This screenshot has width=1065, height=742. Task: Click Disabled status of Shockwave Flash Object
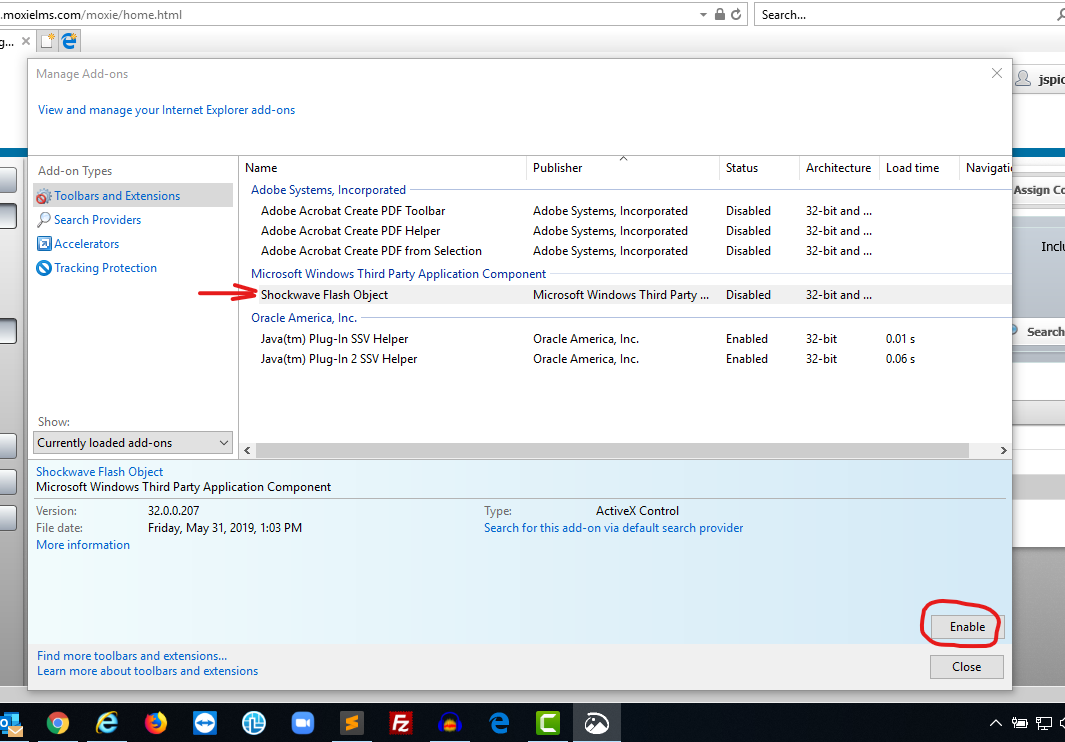[748, 295]
